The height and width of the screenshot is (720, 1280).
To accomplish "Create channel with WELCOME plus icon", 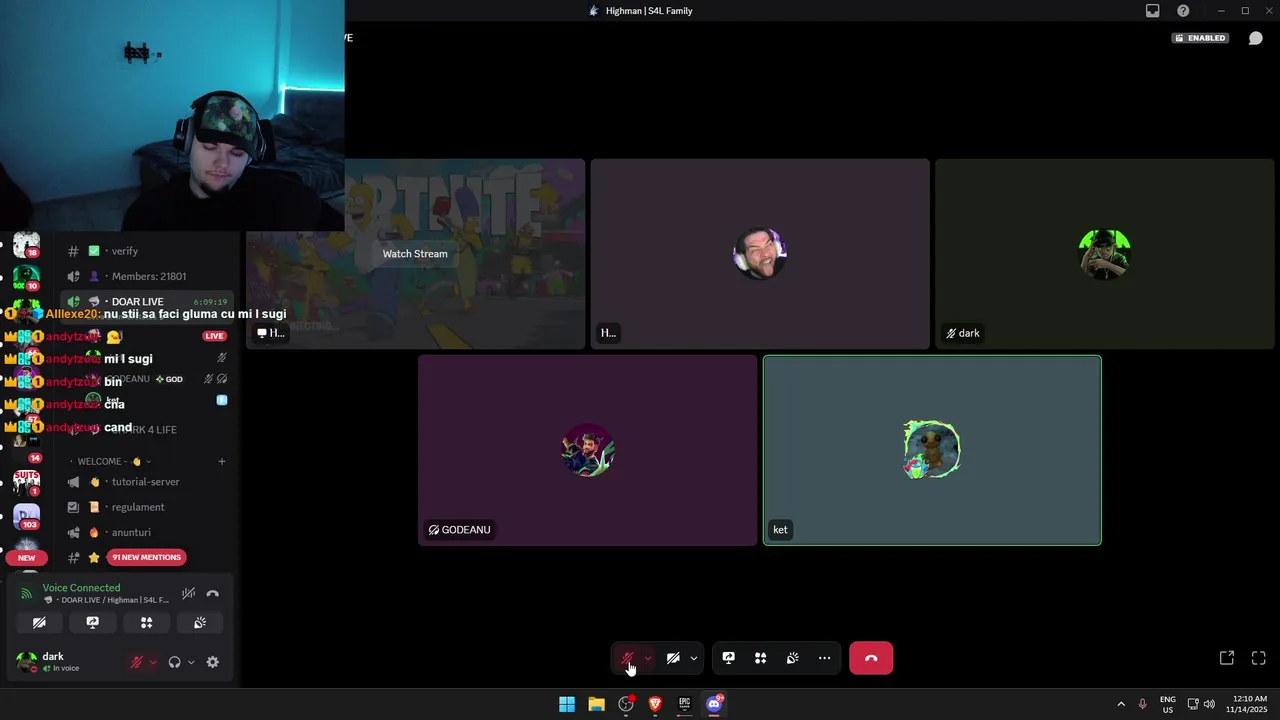I will point(222,461).
